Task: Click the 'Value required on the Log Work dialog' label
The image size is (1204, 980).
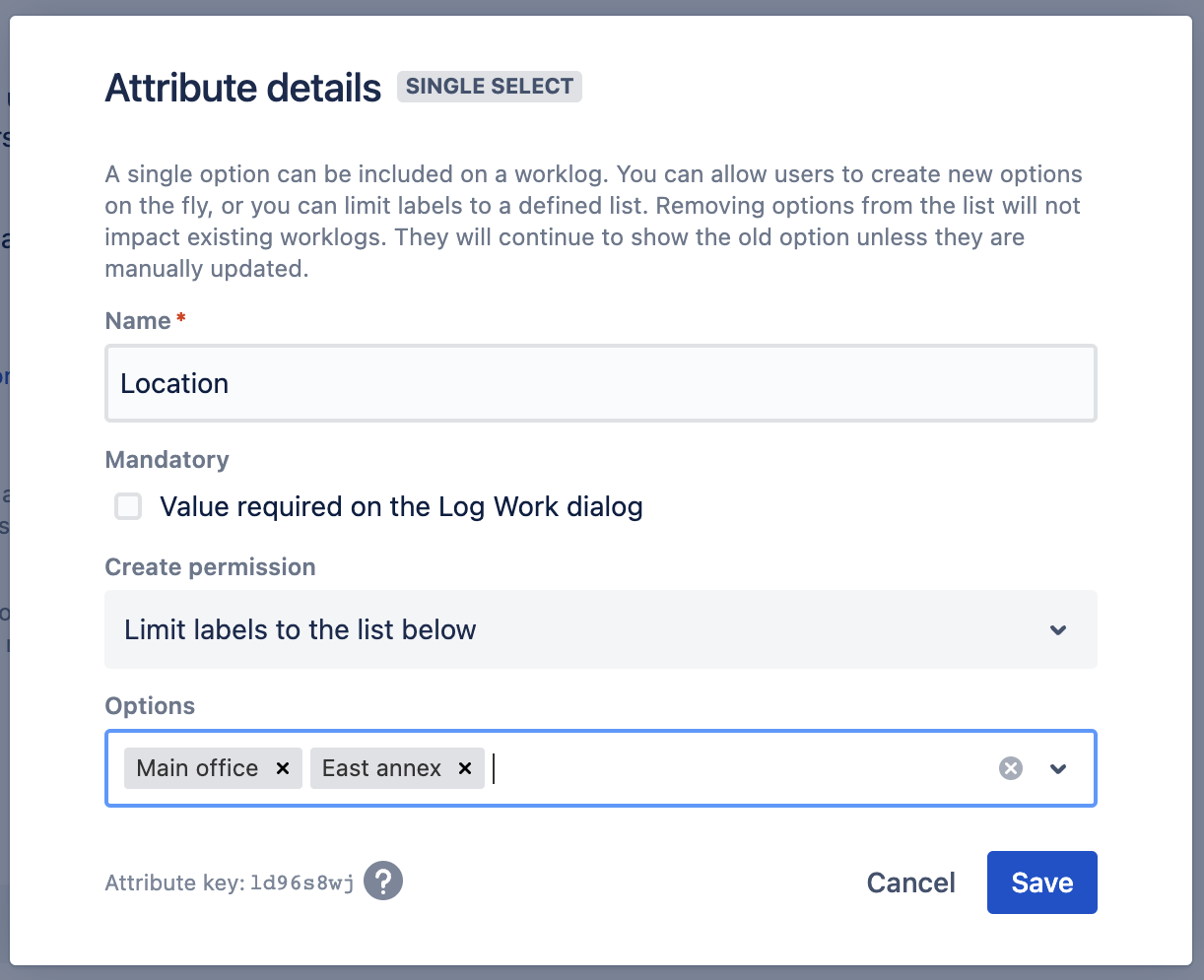Action: [x=401, y=507]
